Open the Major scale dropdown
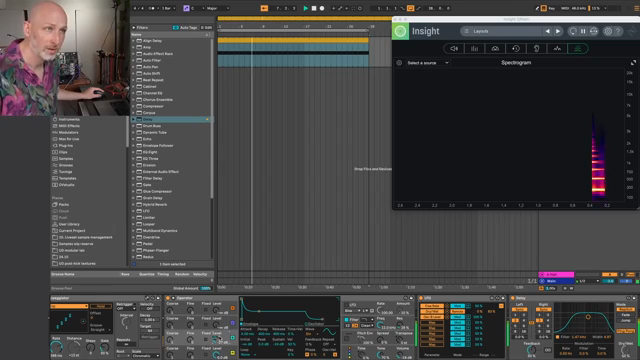Image resolution: width=640 pixels, height=360 pixels. (x=218, y=8)
